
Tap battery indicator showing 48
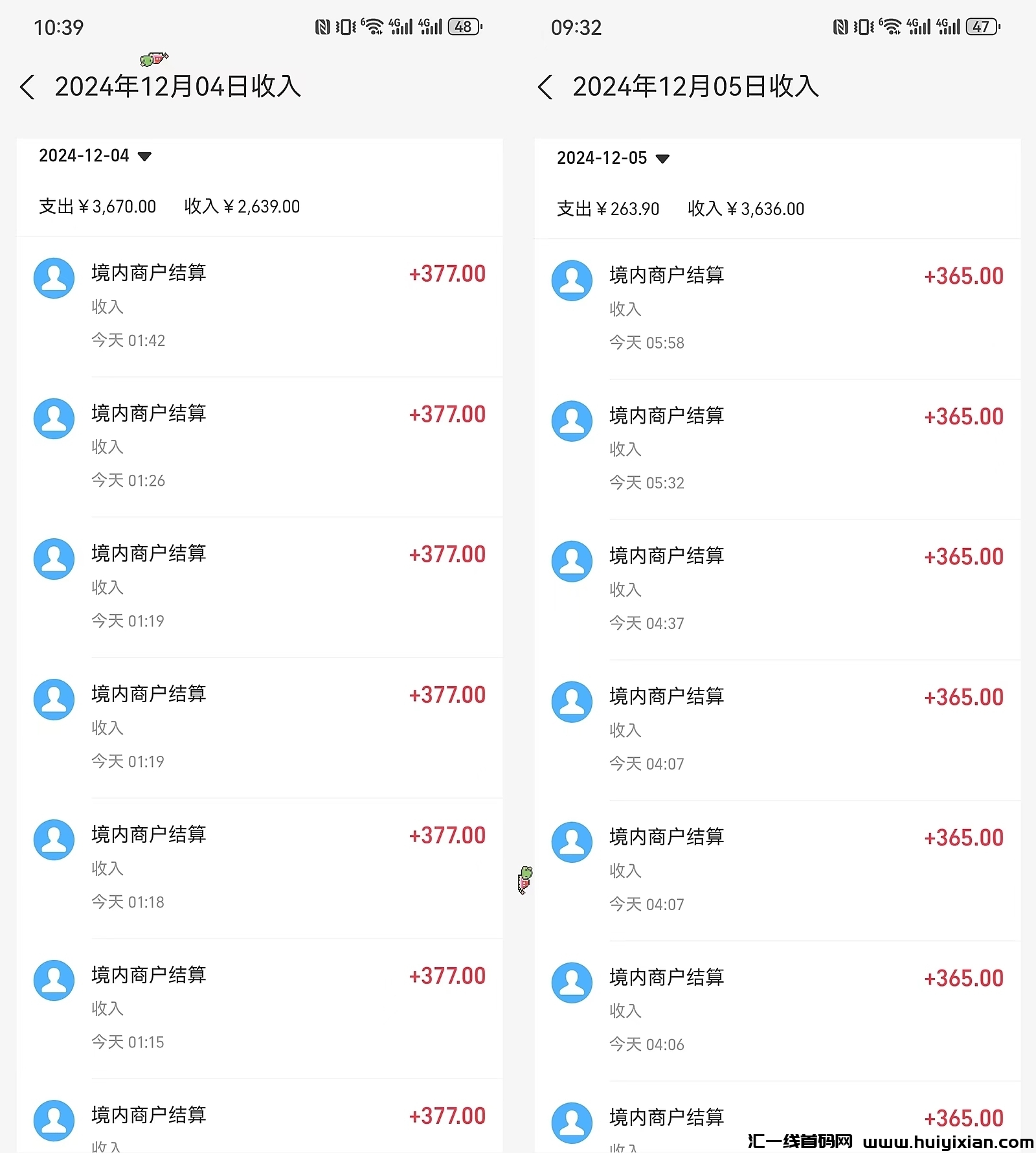[465, 27]
